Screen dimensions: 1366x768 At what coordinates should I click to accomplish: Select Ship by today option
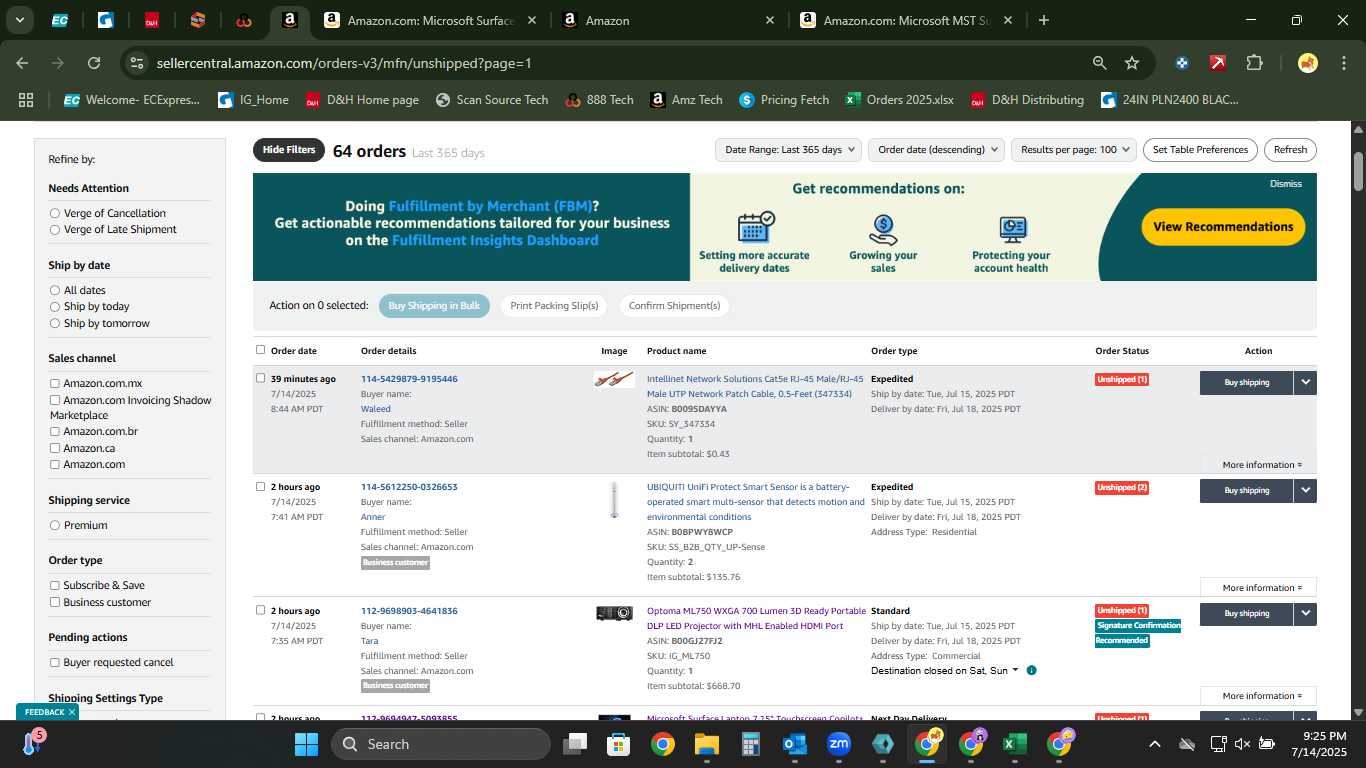tap(55, 306)
